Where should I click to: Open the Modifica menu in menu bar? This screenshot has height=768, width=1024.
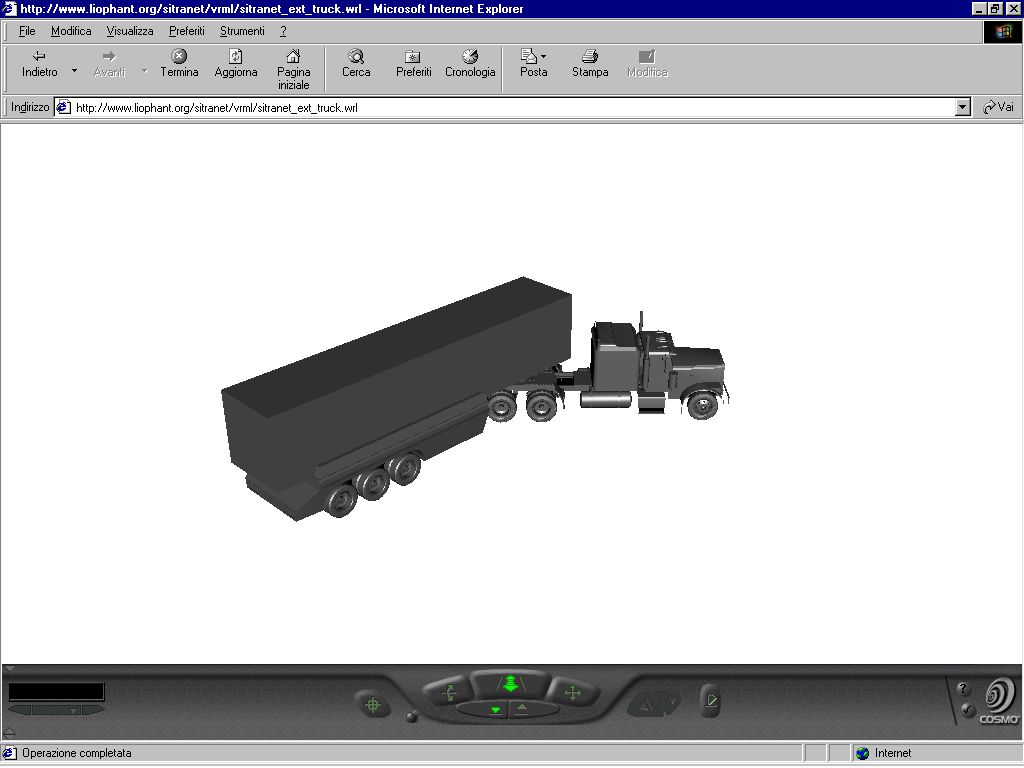(71, 31)
